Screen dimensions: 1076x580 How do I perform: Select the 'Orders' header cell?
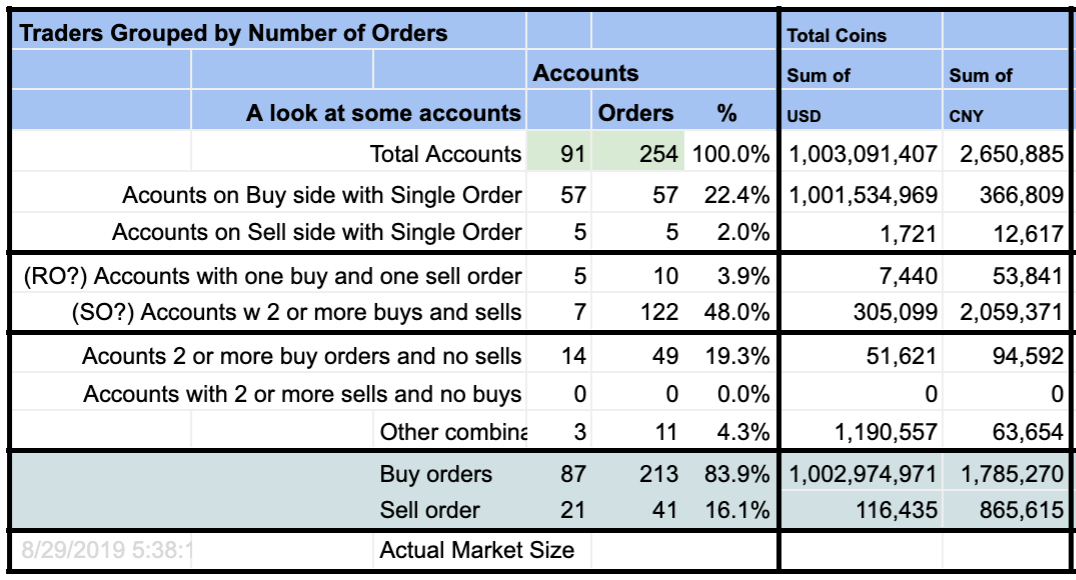coord(638,113)
